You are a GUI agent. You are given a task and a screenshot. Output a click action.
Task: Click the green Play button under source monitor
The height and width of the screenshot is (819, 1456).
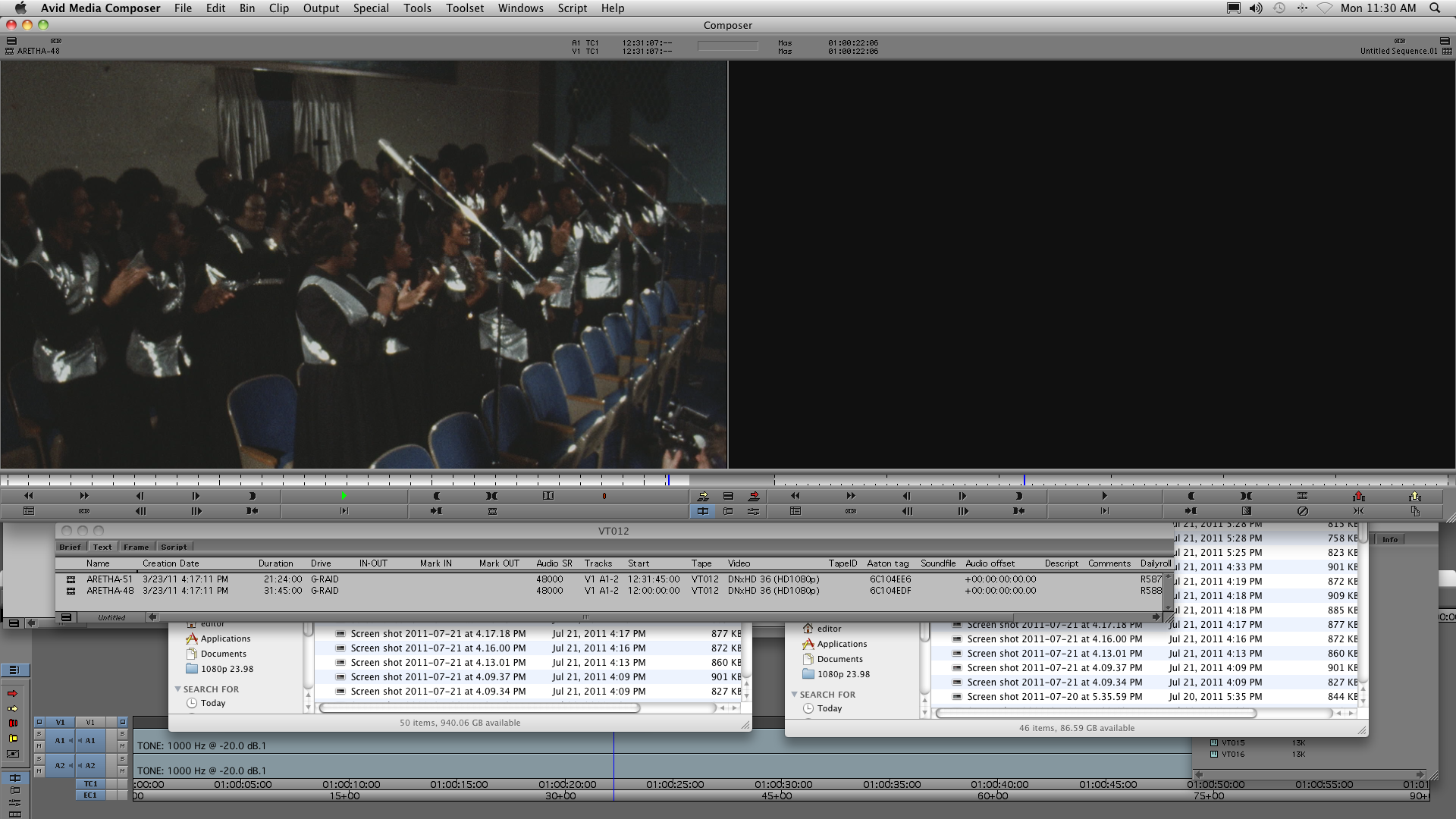pos(344,496)
